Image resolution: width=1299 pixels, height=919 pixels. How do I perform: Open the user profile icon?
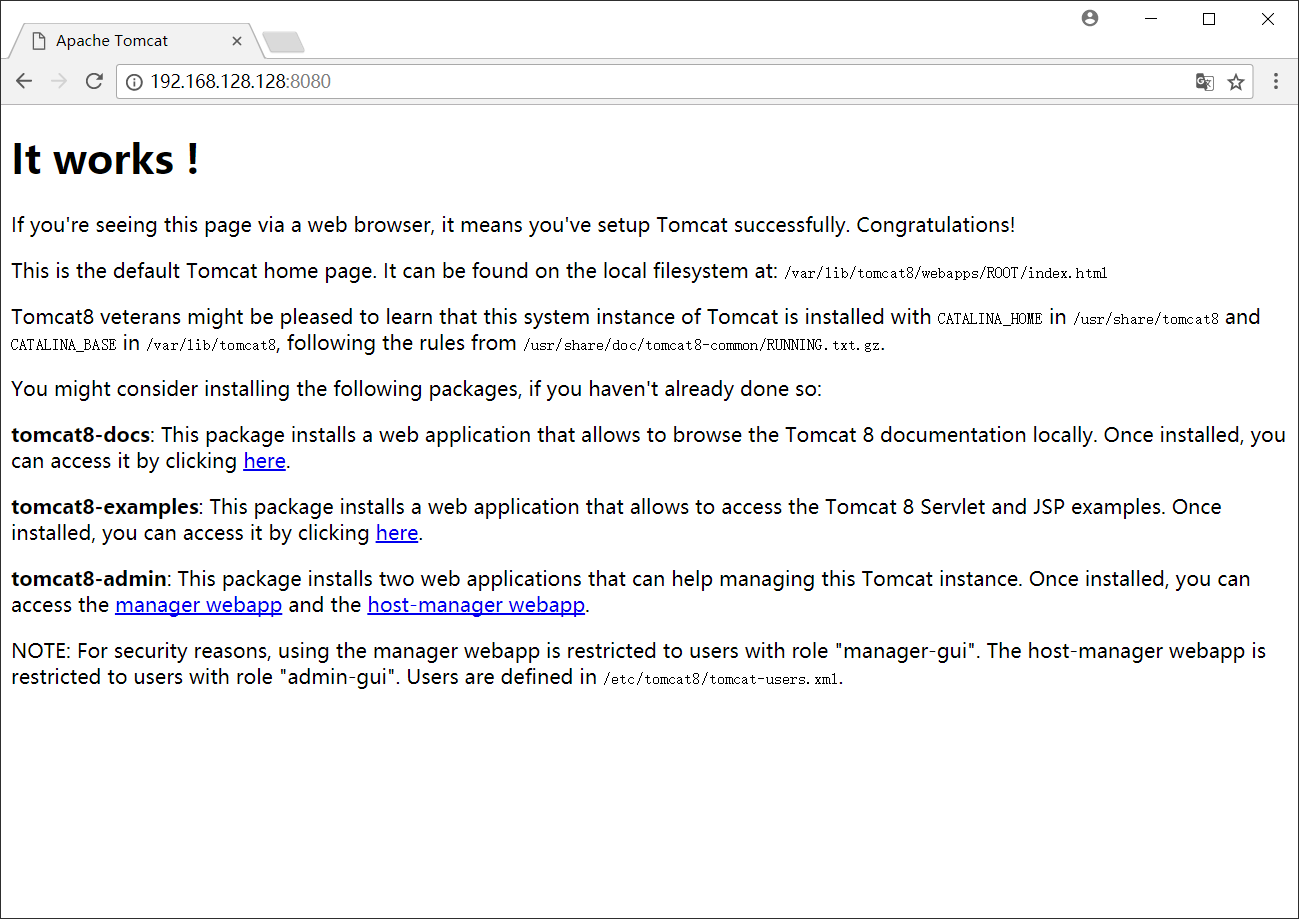1090,18
